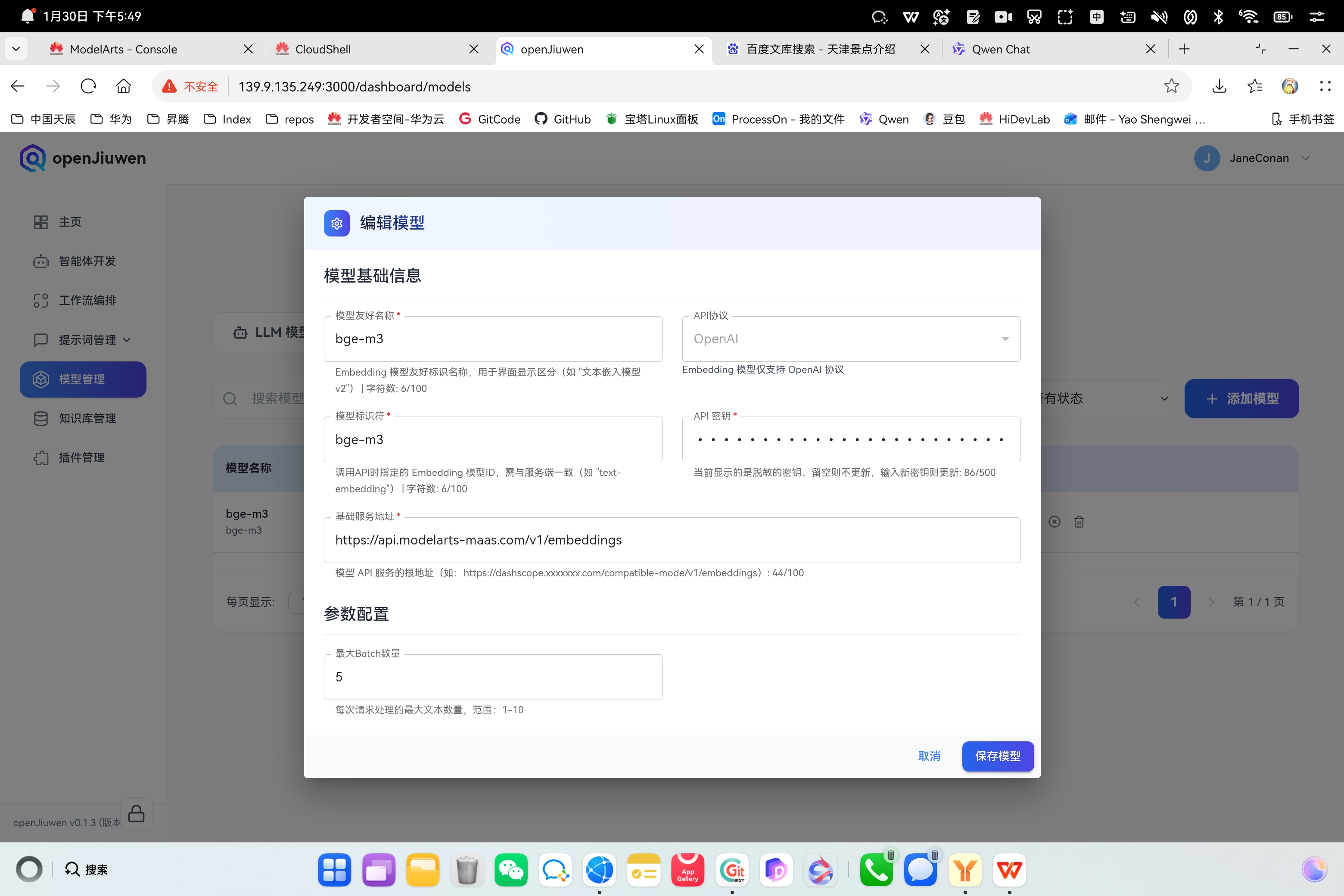
Task: Click the trash delete icon in model row
Action: coord(1079,522)
